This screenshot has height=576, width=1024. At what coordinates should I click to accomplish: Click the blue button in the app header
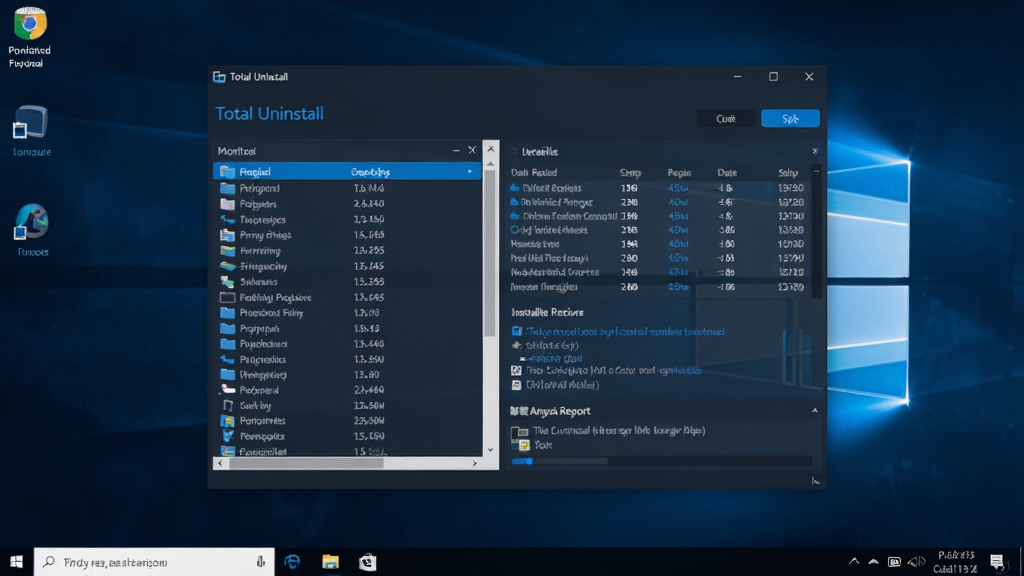click(790, 118)
